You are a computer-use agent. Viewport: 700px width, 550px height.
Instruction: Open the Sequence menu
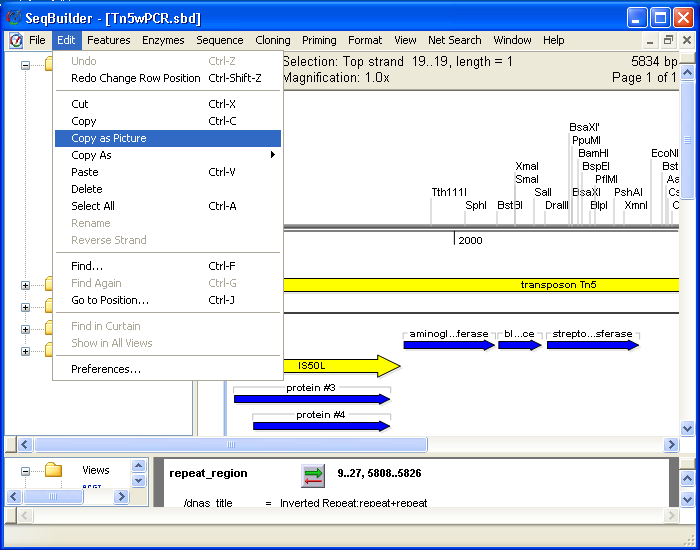(x=220, y=40)
